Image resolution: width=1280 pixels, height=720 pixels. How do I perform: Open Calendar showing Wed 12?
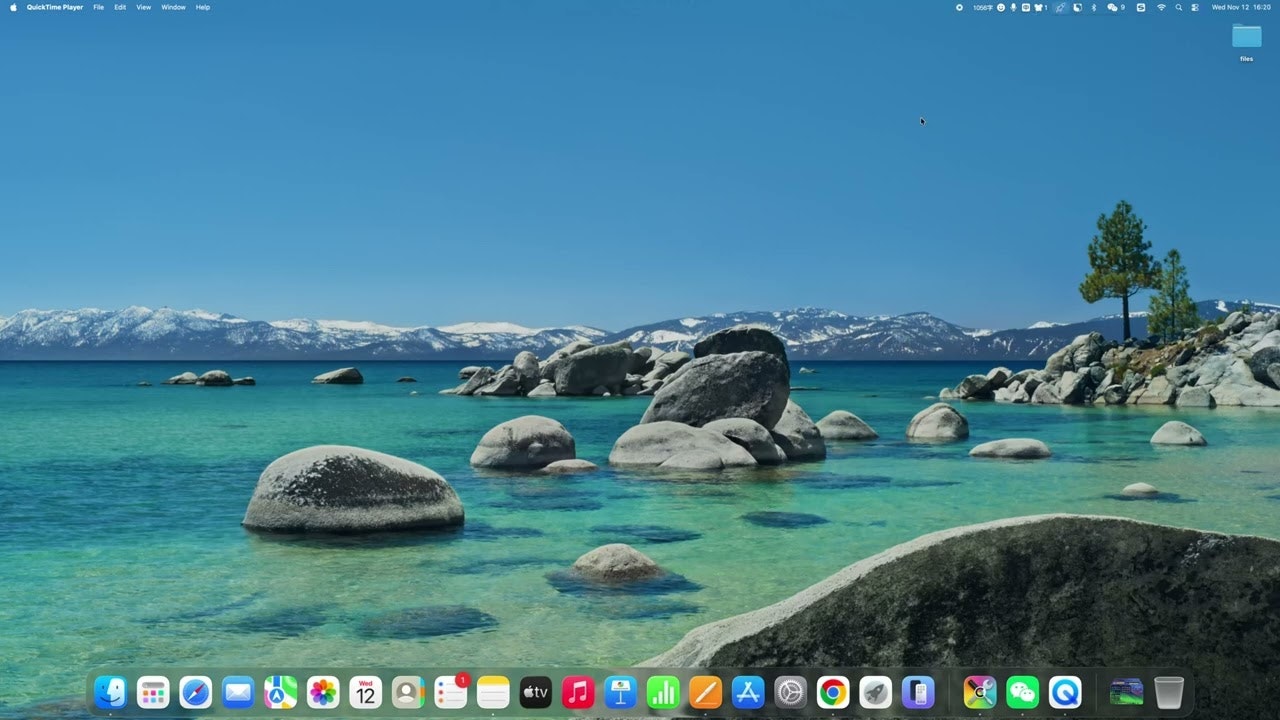click(x=366, y=692)
